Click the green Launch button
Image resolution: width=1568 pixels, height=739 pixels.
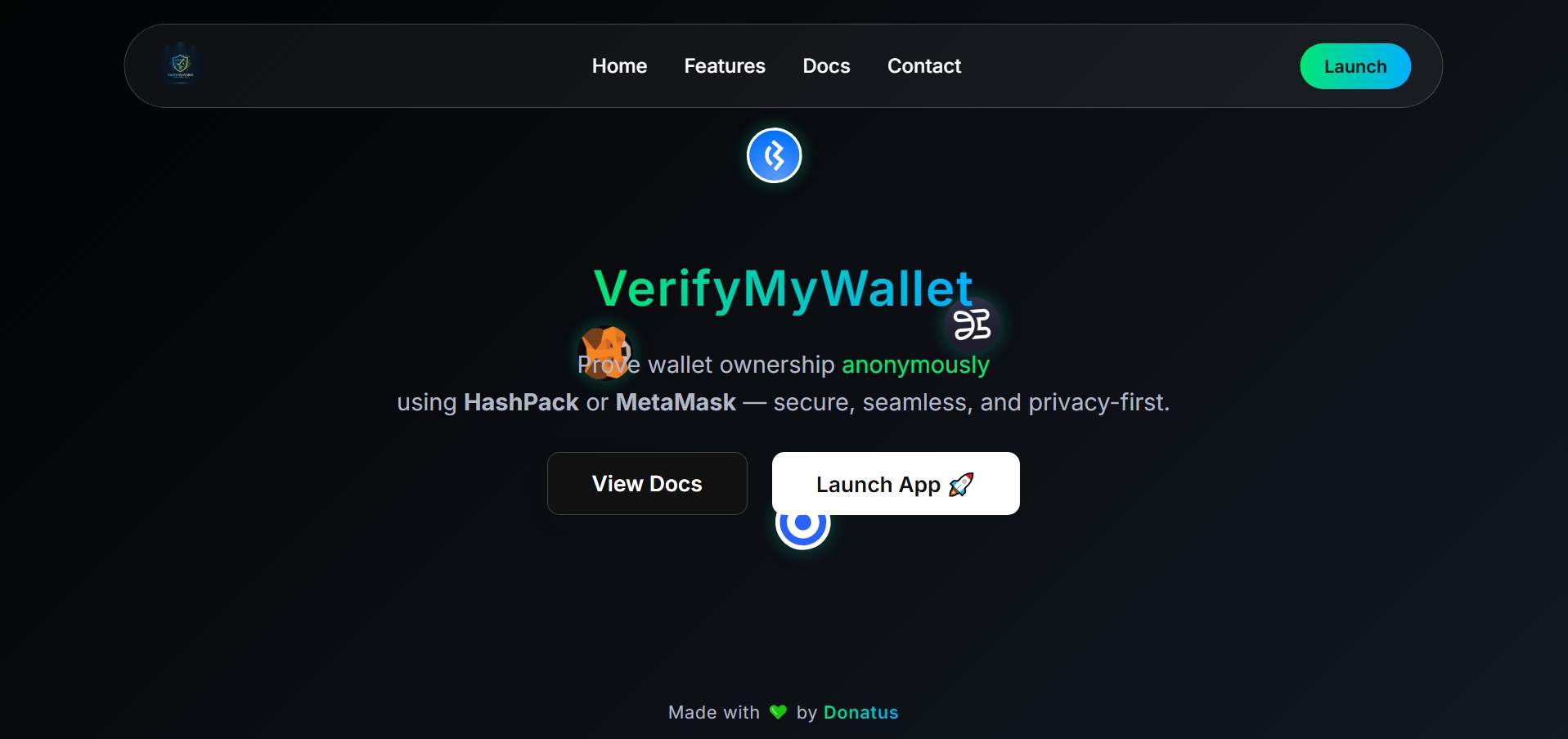(1355, 66)
